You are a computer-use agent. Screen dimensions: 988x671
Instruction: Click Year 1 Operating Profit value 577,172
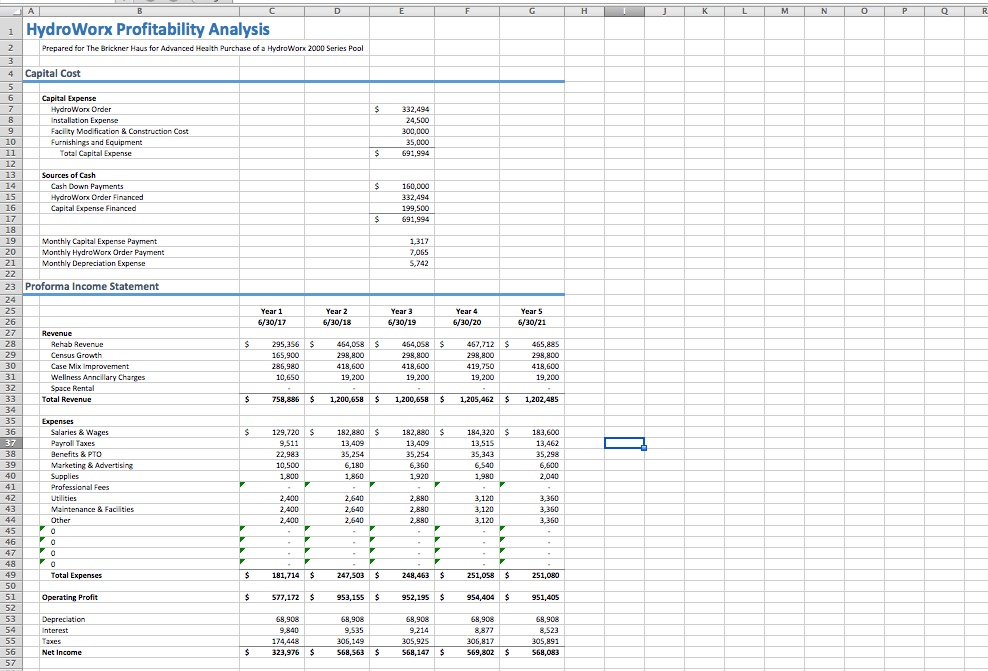(x=285, y=597)
